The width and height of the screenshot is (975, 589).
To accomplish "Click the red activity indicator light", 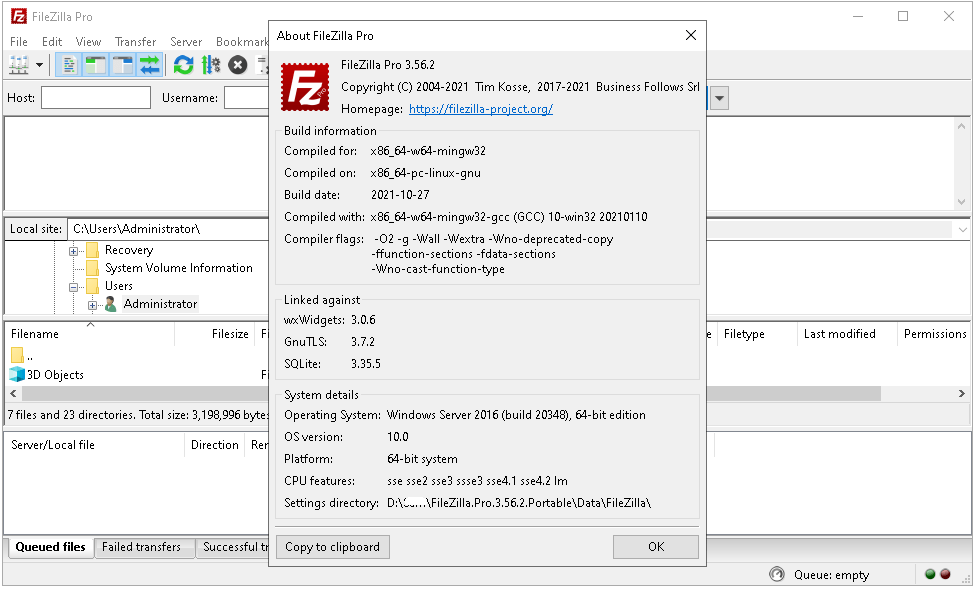I will click(945, 574).
